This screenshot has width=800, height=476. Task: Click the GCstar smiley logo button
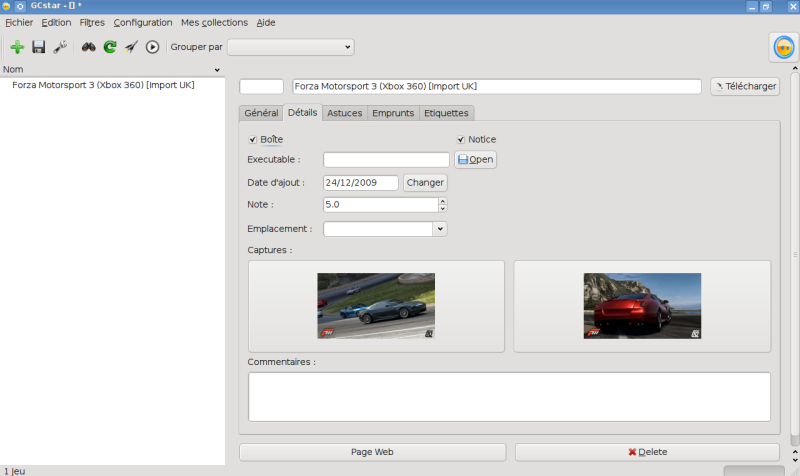coord(784,47)
